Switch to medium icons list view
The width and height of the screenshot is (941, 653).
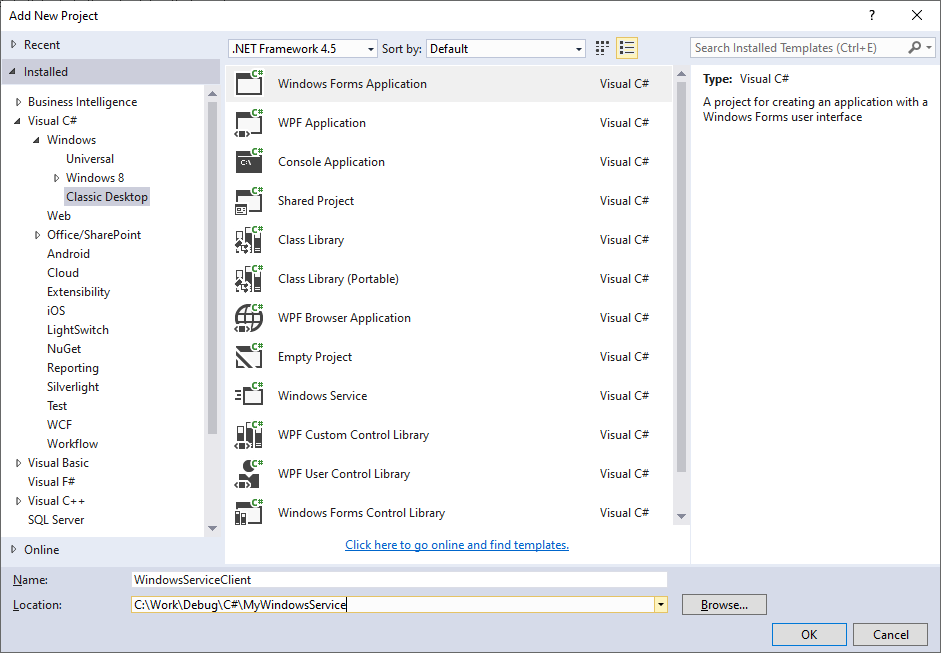(x=627, y=48)
